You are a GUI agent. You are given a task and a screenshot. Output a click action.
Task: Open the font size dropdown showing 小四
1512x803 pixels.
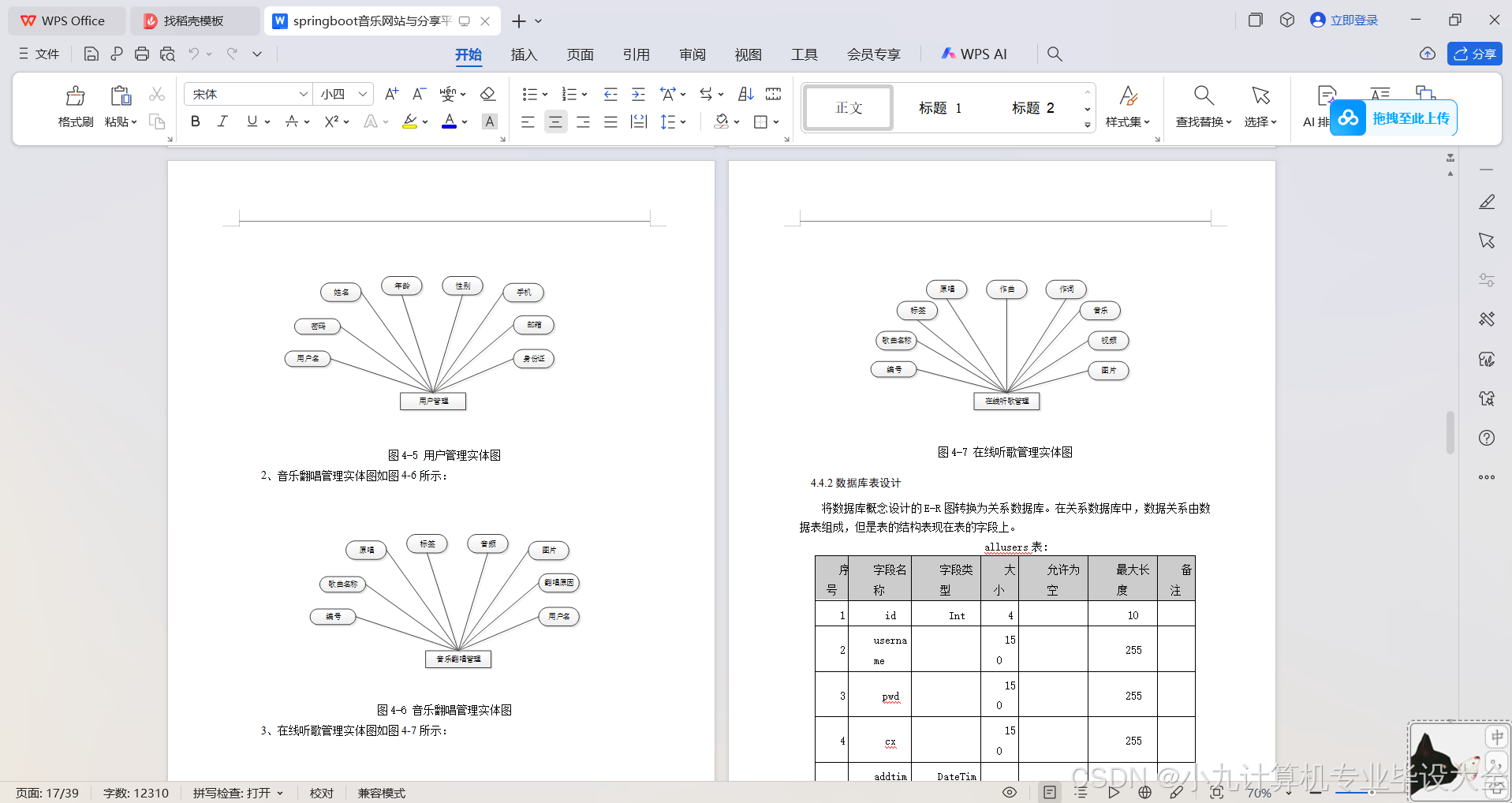click(x=362, y=94)
